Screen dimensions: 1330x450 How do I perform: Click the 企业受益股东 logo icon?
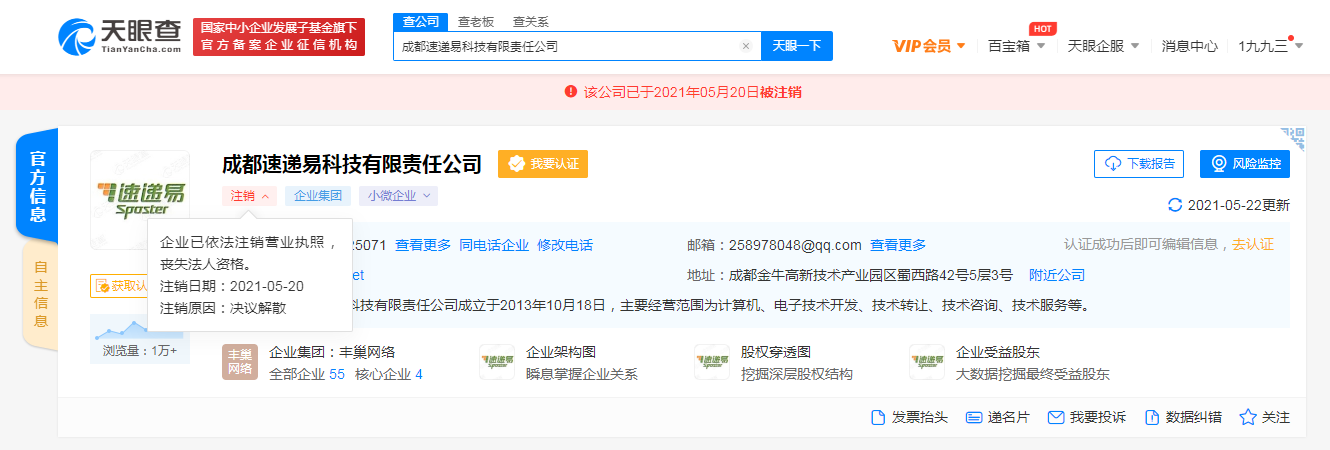pos(927,362)
